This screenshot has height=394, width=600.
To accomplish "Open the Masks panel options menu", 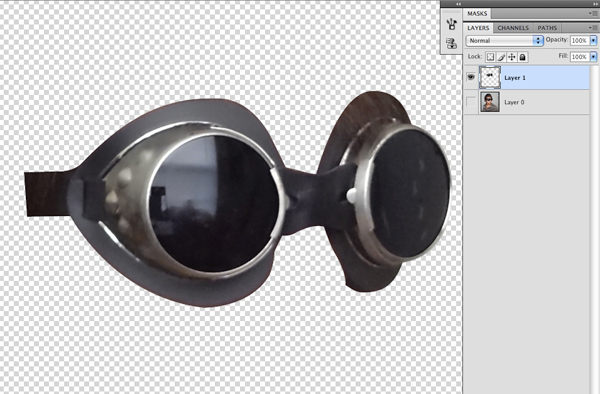I will 593,13.
